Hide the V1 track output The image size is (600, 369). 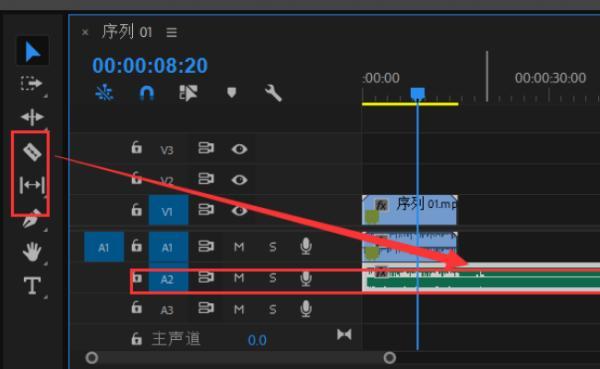point(240,211)
